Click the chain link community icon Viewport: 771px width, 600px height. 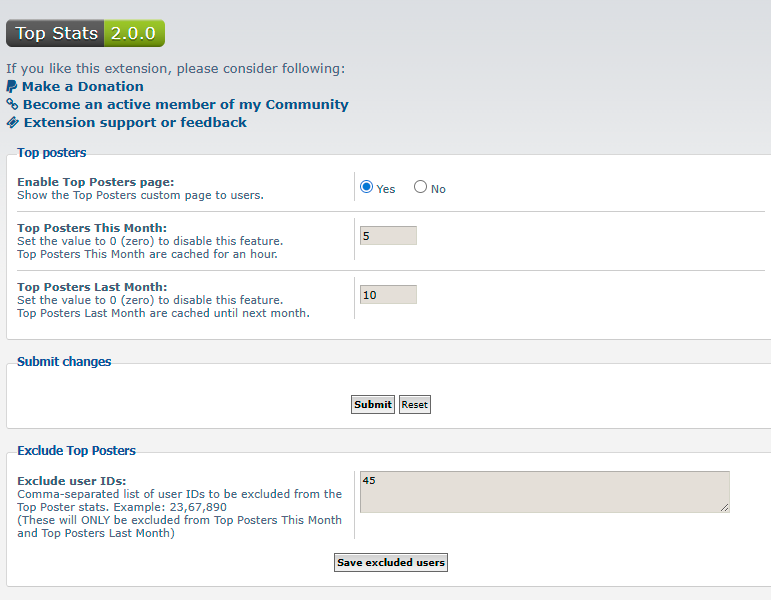point(12,104)
